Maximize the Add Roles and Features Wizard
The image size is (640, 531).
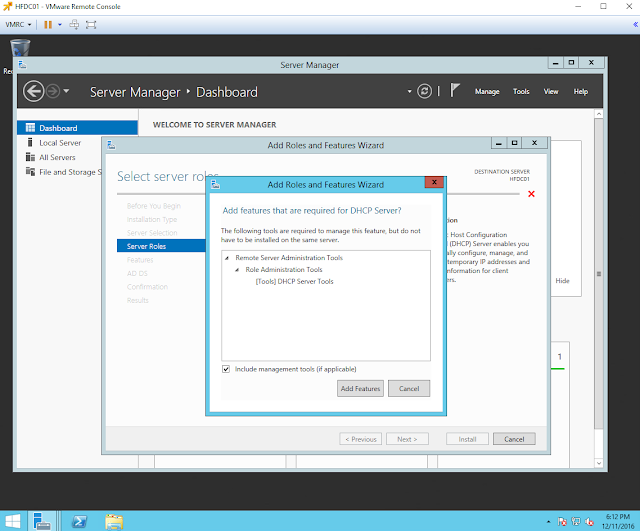(x=514, y=143)
